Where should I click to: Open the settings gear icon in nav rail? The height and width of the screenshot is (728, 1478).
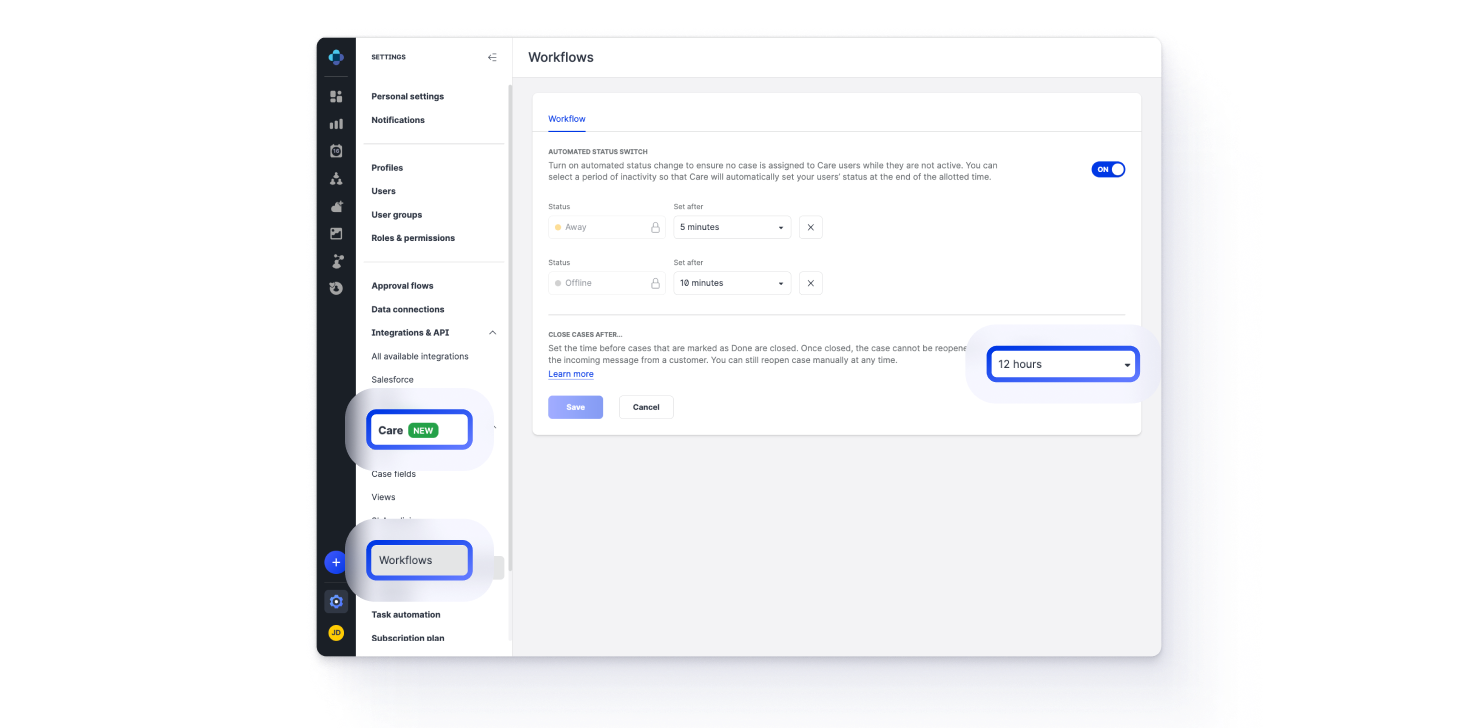(336, 602)
